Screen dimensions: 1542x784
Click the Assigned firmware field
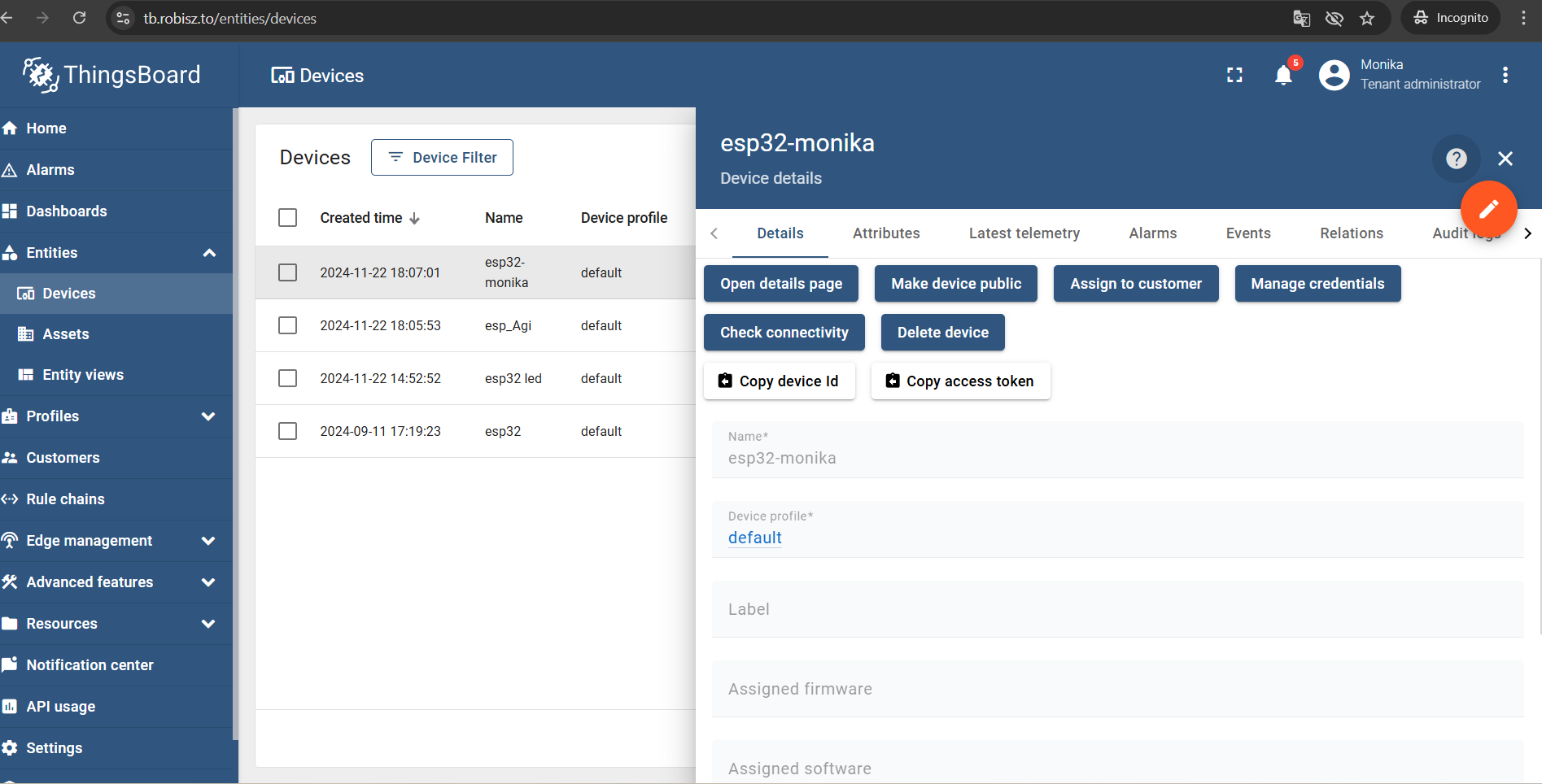[1117, 689]
